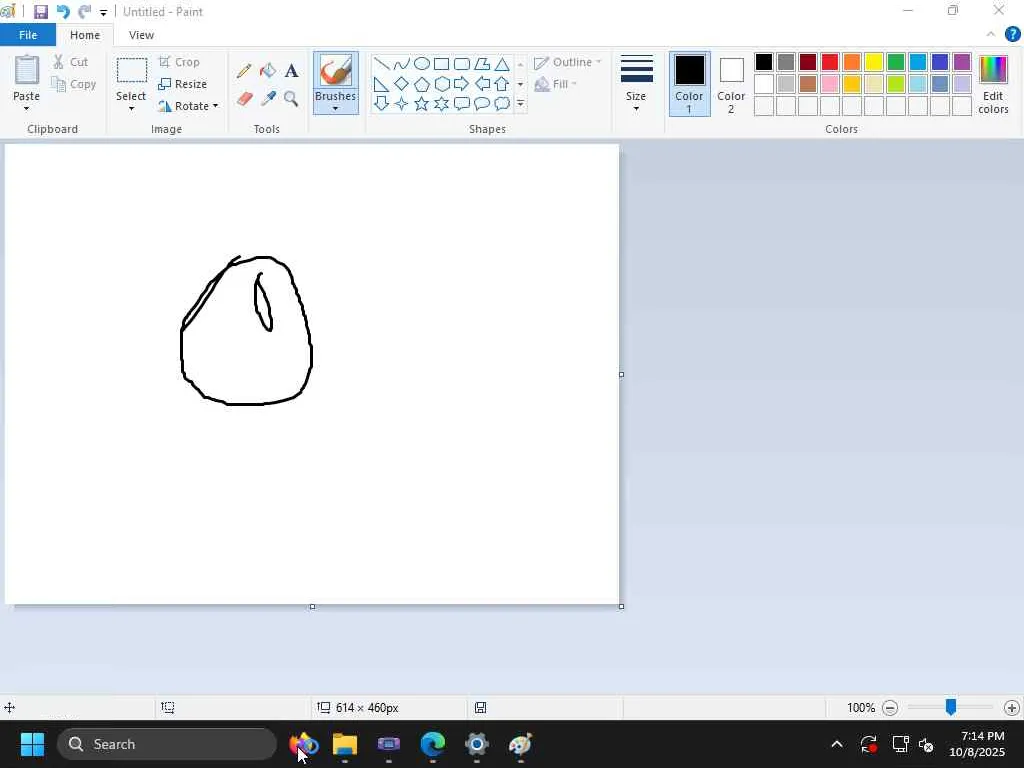Image resolution: width=1024 pixels, height=768 pixels.
Task: Choose the five-point star shape
Action: 421,104
